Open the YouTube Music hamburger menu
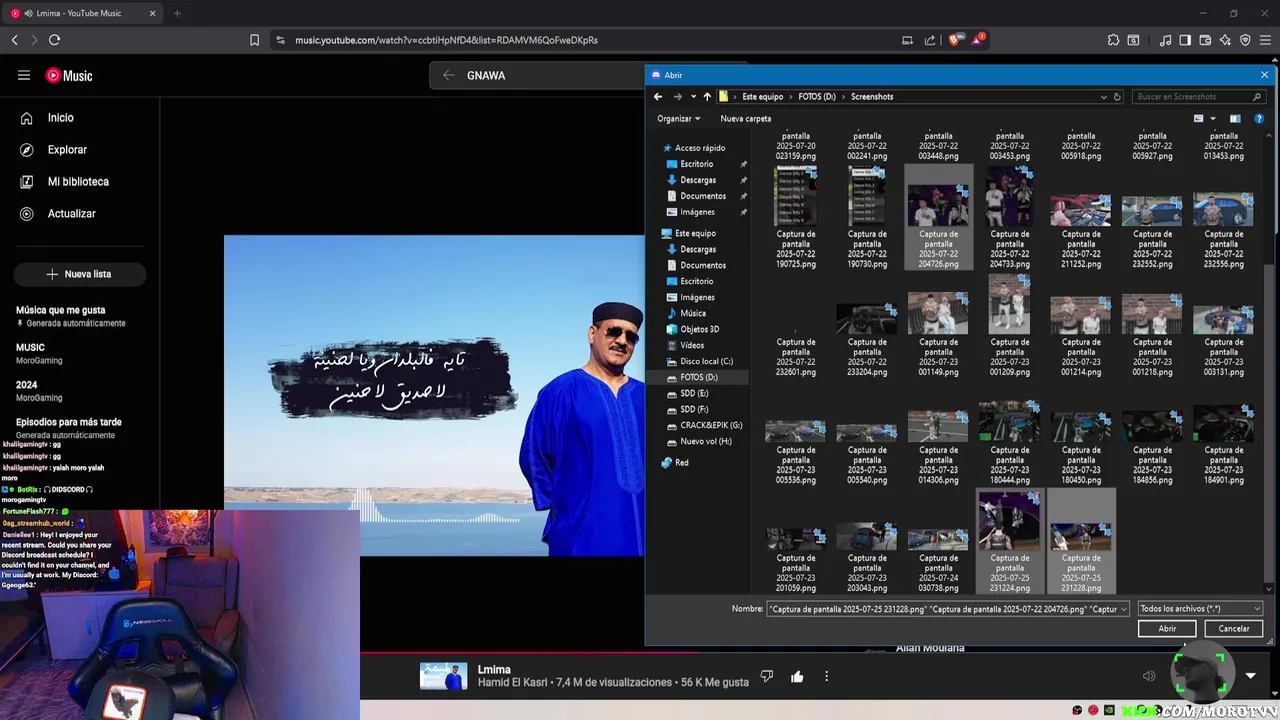 24,75
